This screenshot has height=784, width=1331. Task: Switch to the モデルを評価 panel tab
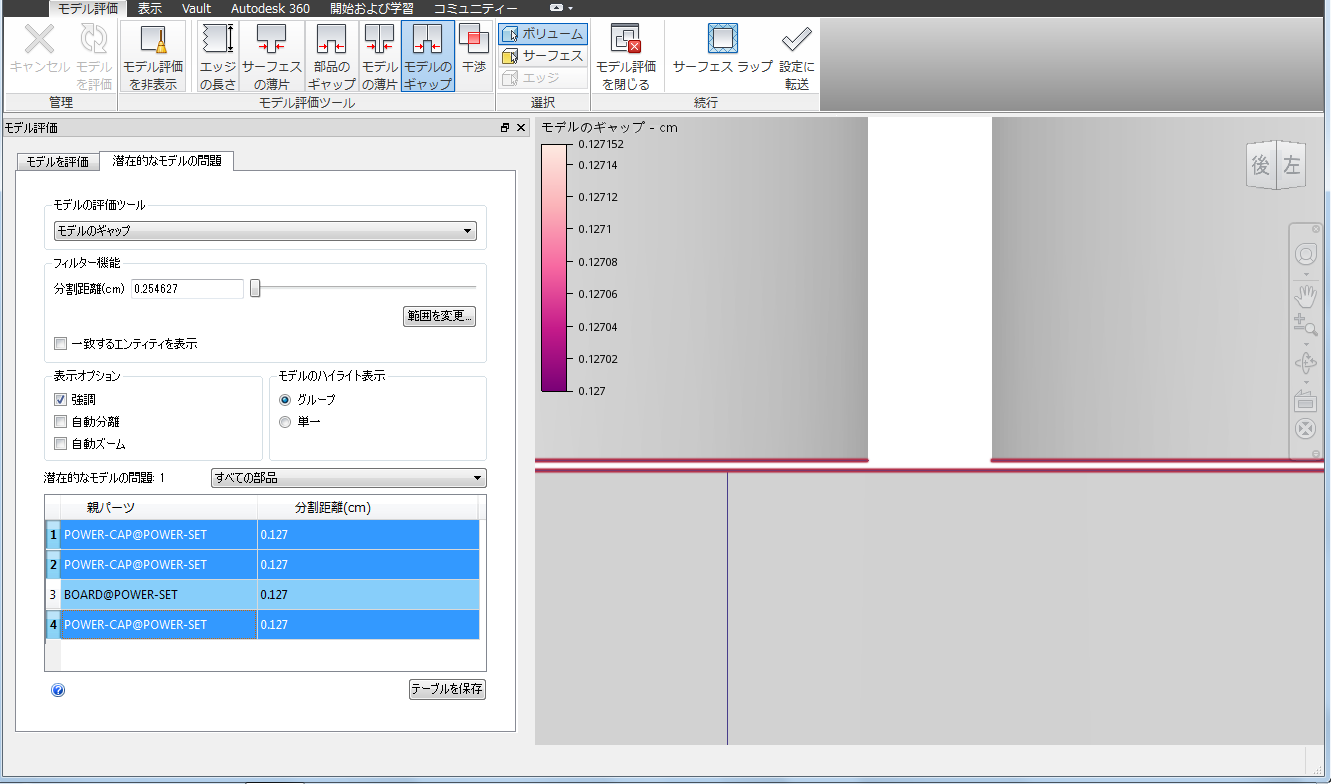pos(57,162)
